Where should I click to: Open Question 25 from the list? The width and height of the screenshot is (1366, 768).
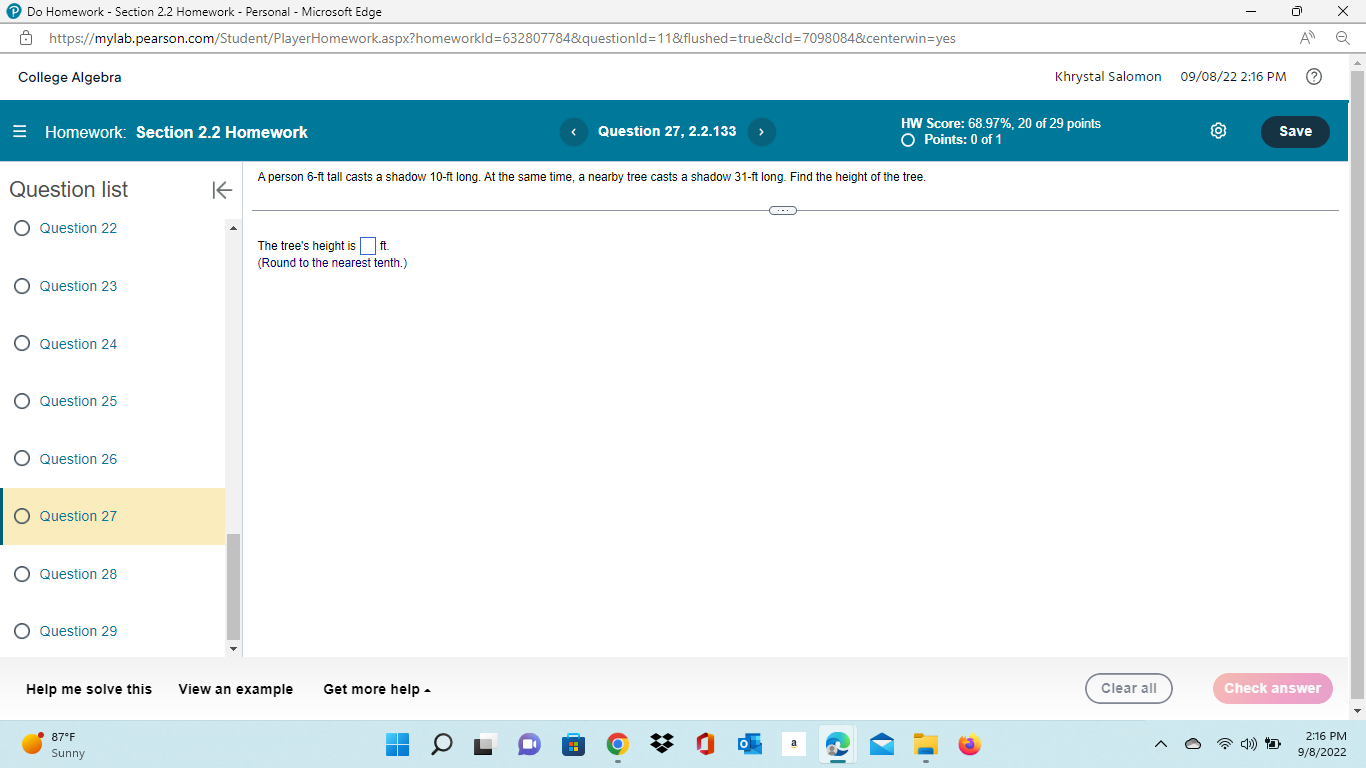78,401
